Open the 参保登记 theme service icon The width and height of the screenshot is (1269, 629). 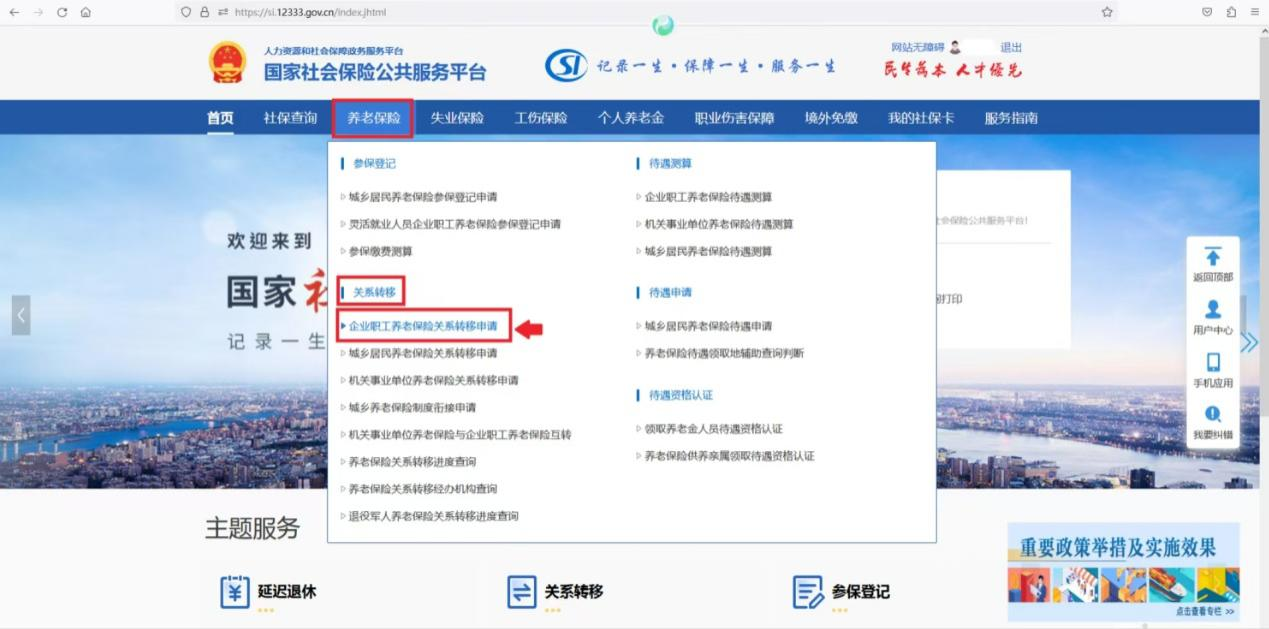808,591
